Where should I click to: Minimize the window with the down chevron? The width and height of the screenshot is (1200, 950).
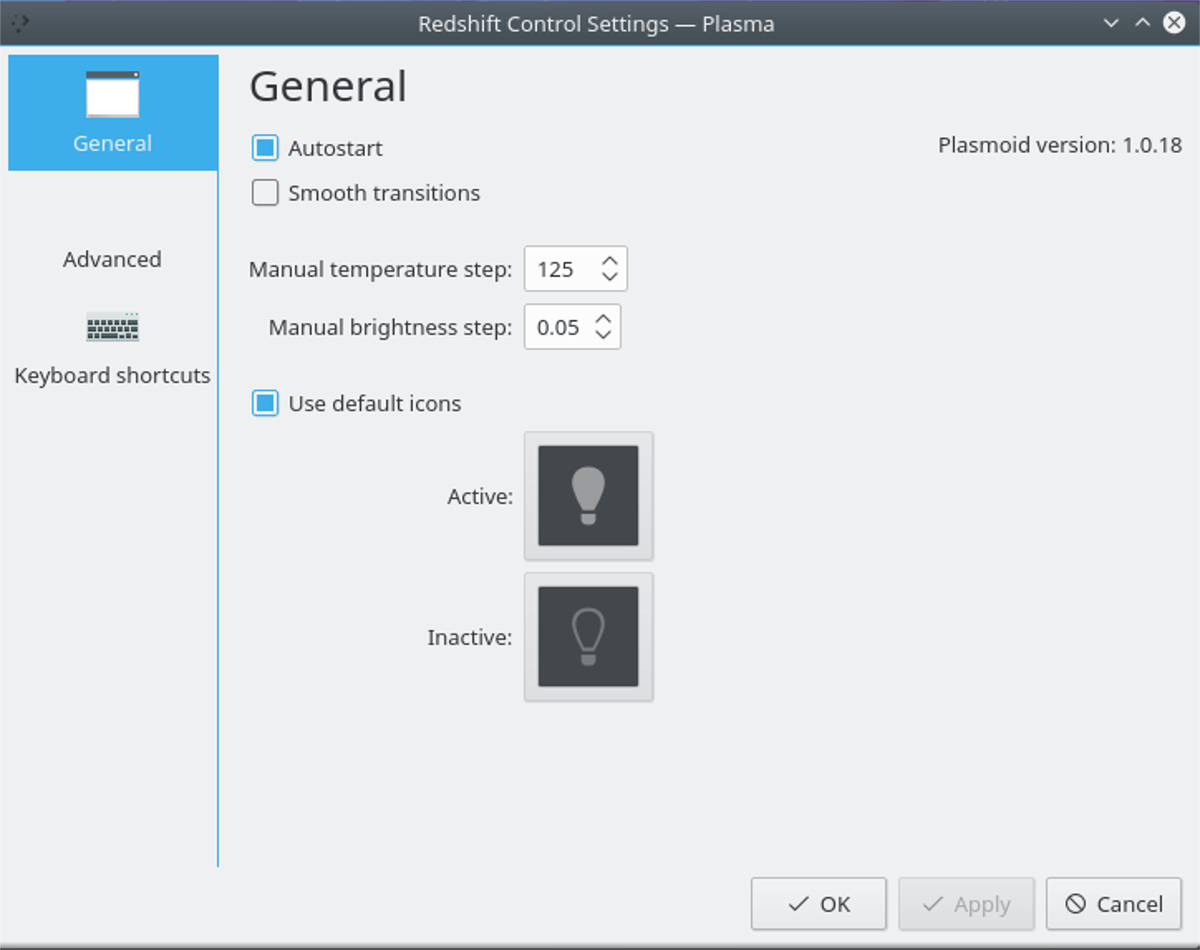1111,23
